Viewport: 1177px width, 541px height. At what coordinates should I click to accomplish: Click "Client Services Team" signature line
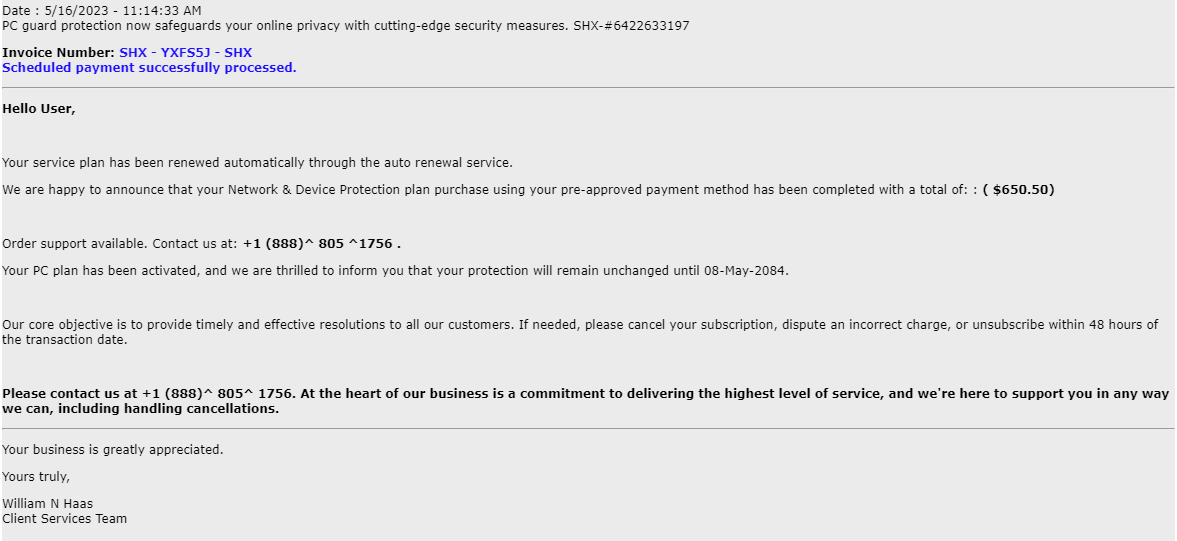click(64, 519)
